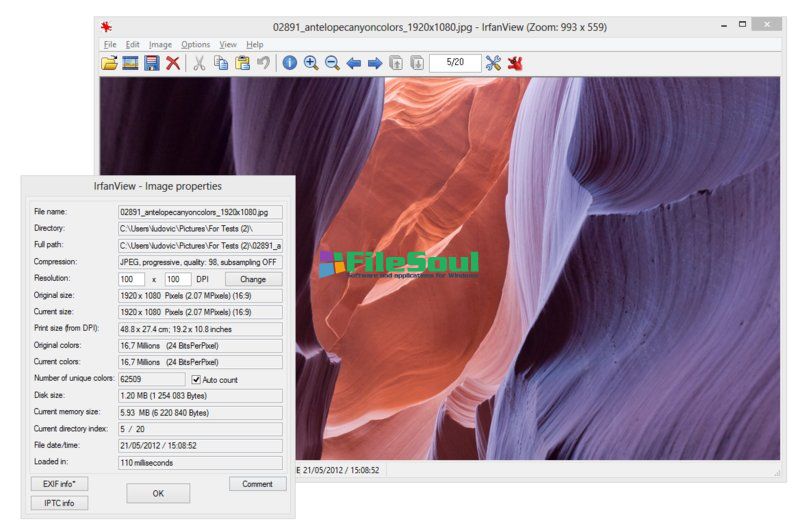This screenshot has height=530, width=800.
Task: Open the slideshow filmstrip icon
Action: click(x=130, y=63)
